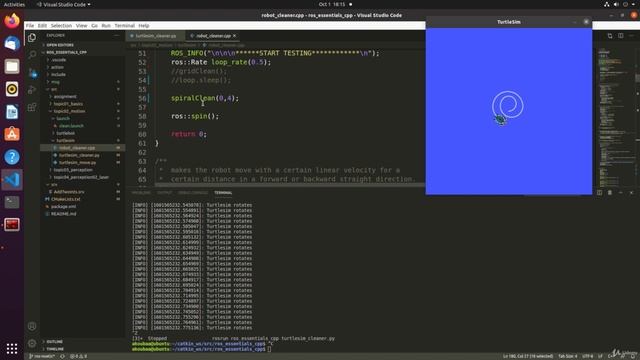The height and width of the screenshot is (360, 640).
Task: Open Files manager from the dock
Action: [x=12, y=66]
